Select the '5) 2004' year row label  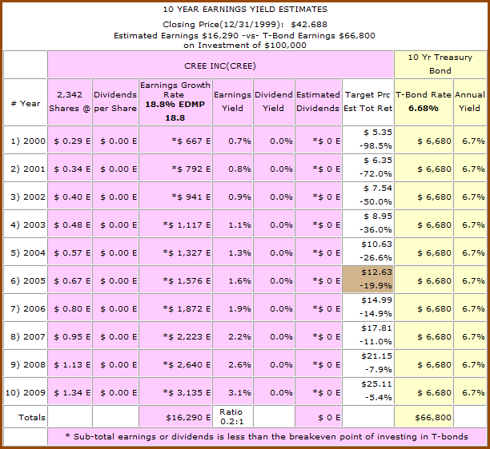(x=25, y=252)
